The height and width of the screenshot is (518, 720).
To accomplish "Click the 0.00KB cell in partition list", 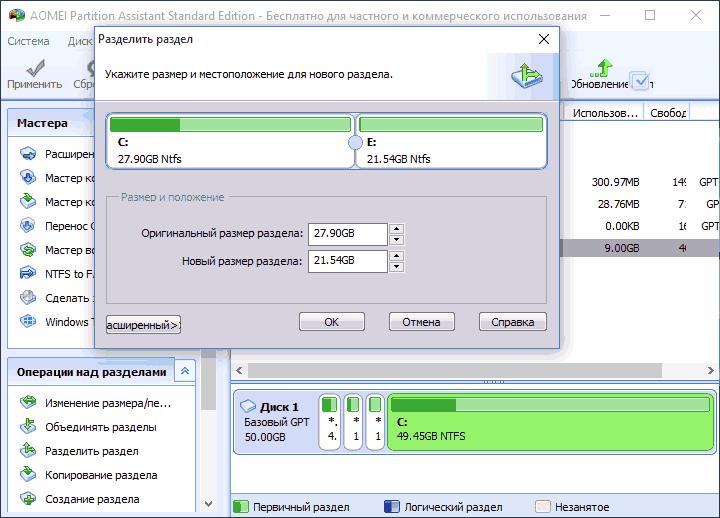I will coord(622,226).
